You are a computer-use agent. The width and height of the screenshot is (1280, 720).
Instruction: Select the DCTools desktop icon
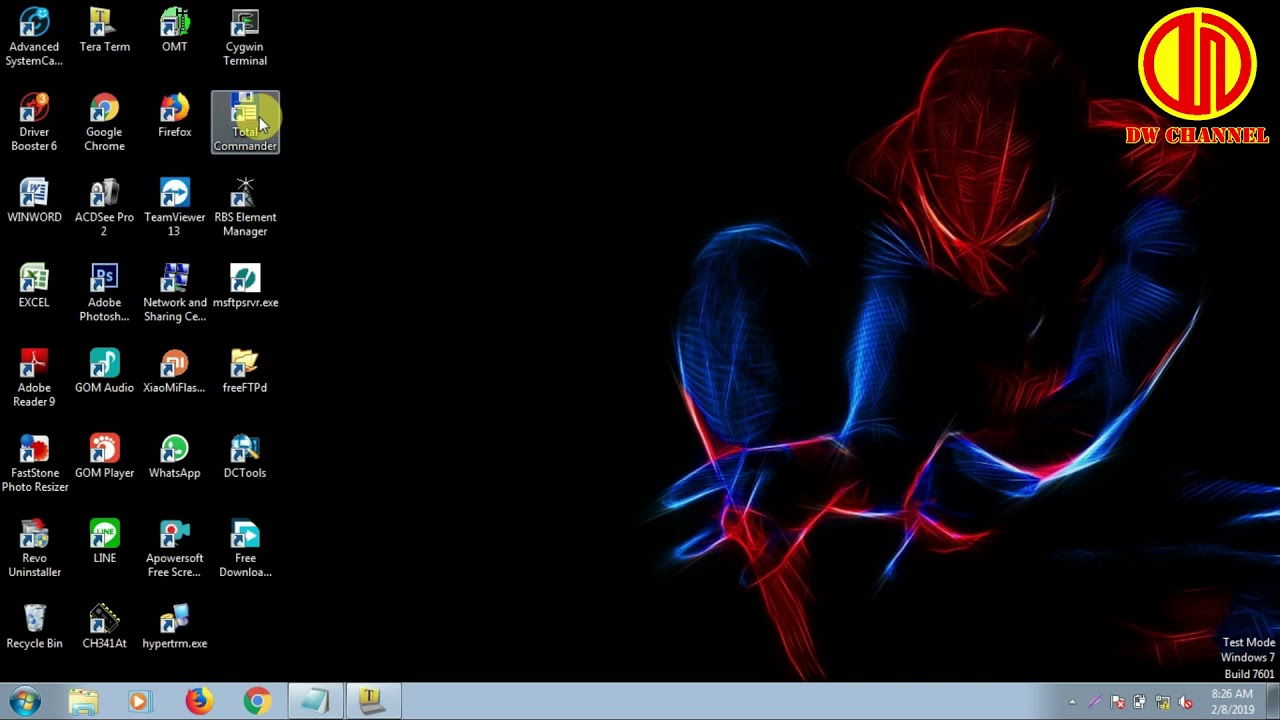click(x=245, y=455)
